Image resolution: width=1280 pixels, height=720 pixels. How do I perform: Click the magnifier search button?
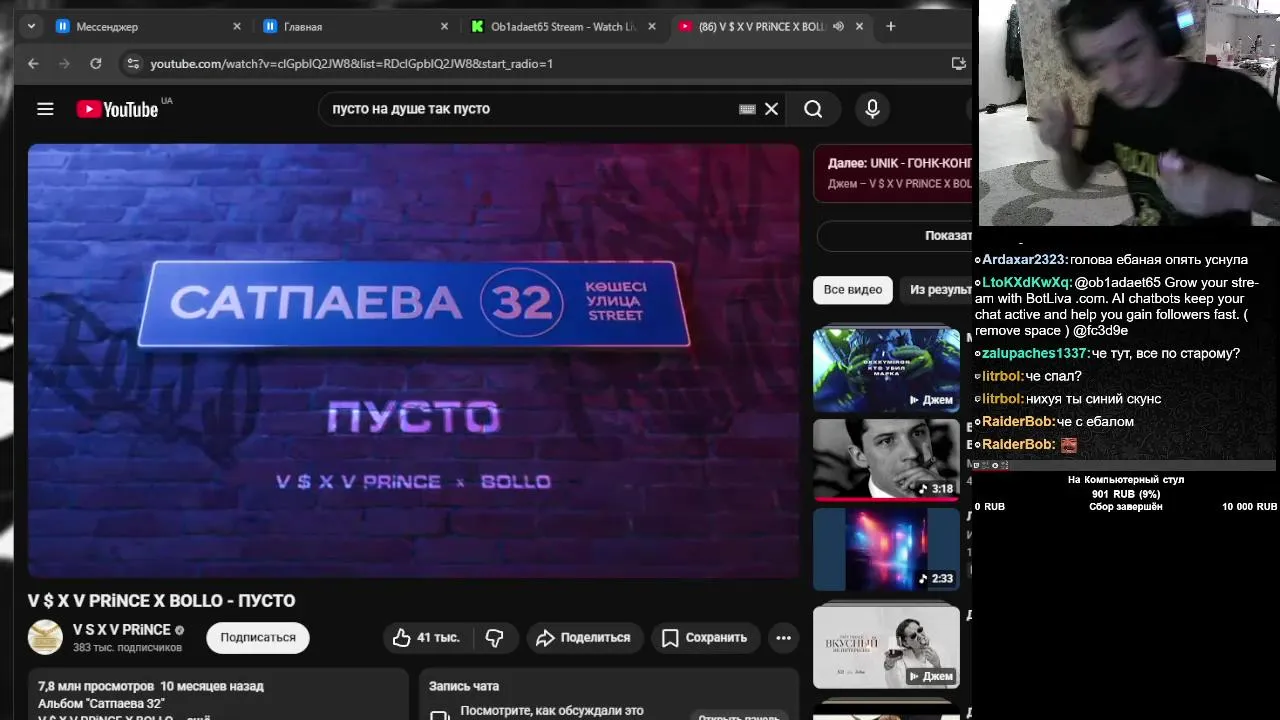[x=813, y=109]
